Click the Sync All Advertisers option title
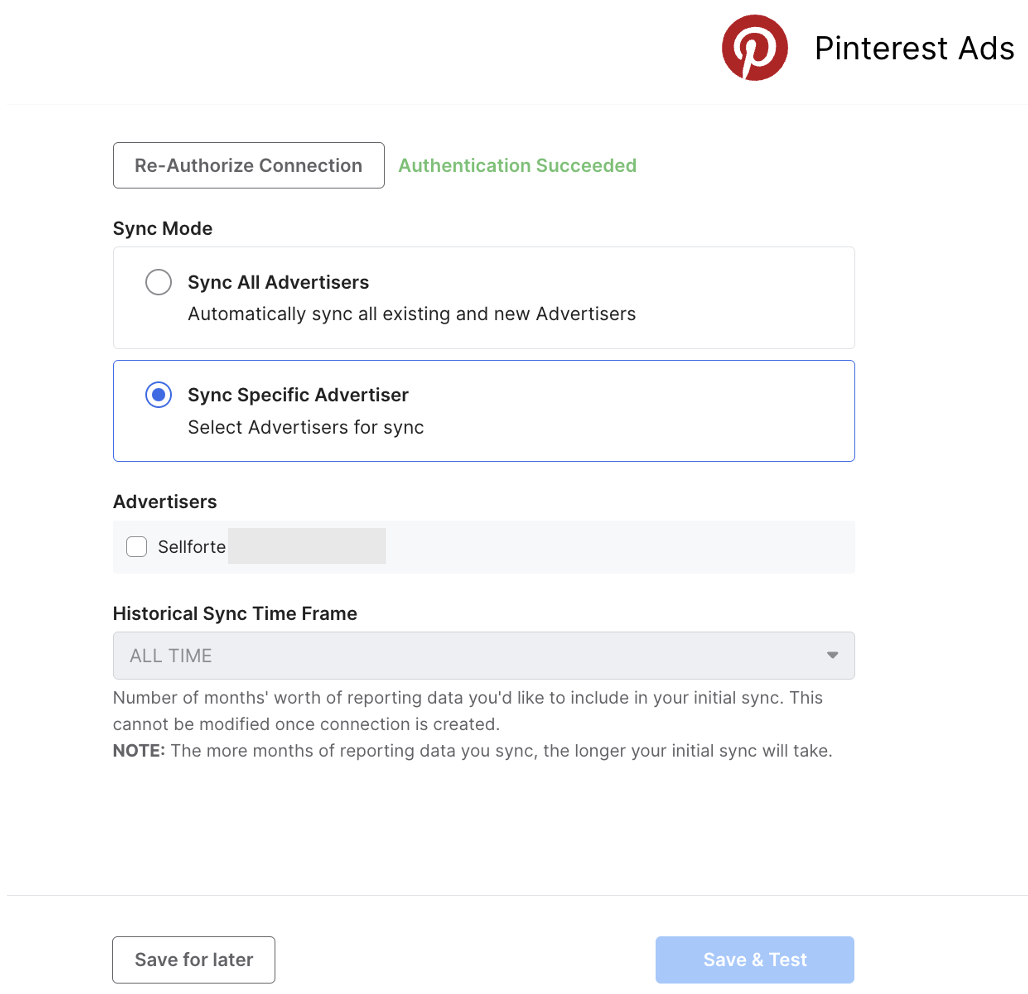This screenshot has height=994, width=1028. (278, 283)
